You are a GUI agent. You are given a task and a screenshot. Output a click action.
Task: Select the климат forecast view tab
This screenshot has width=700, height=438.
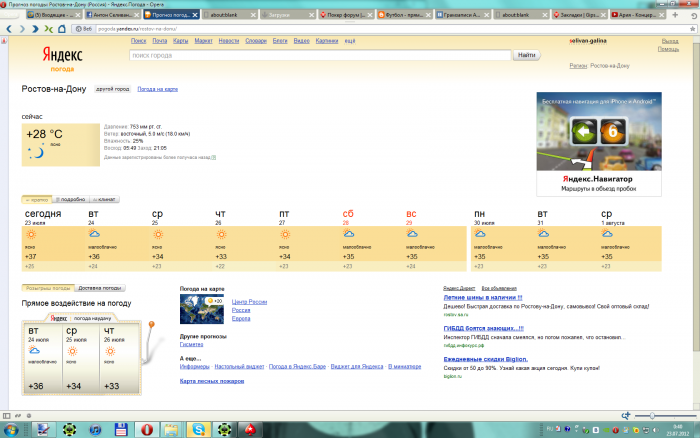[104, 200]
